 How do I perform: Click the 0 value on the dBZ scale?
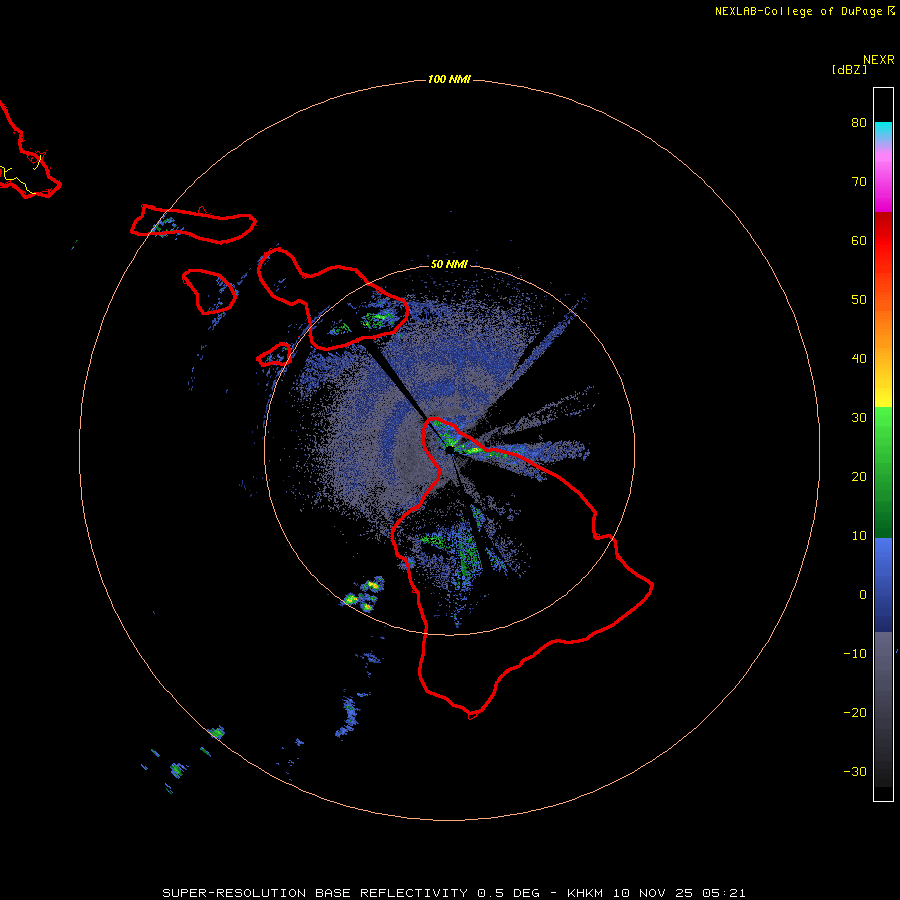(863, 595)
